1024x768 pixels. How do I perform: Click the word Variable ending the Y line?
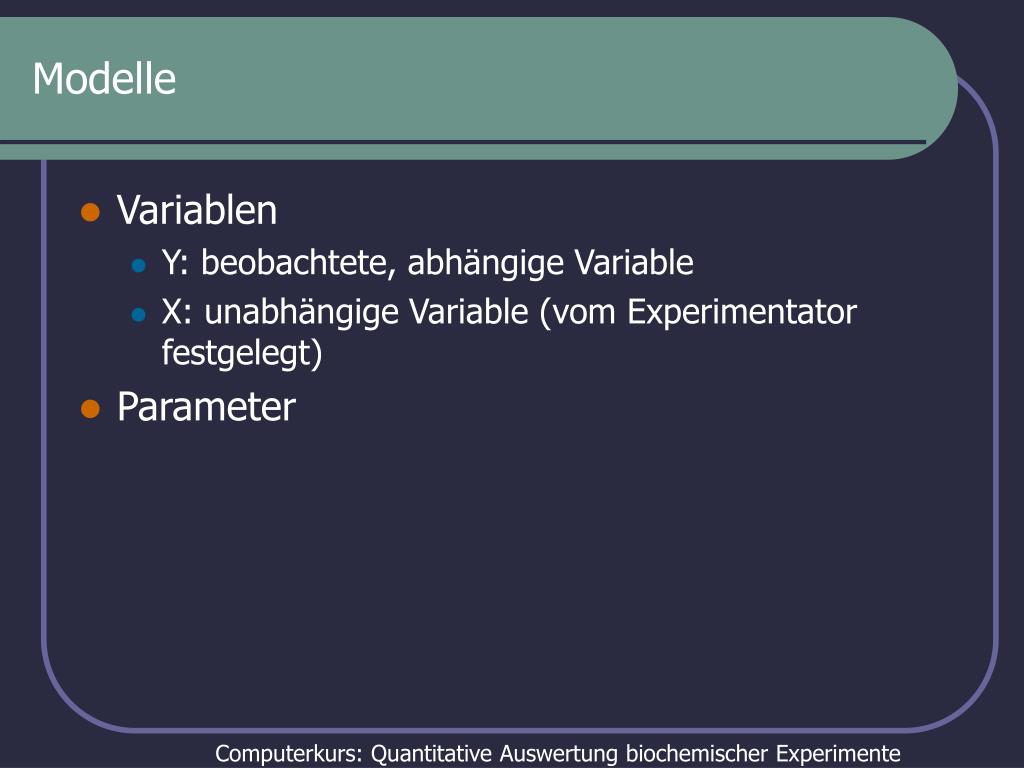click(634, 263)
